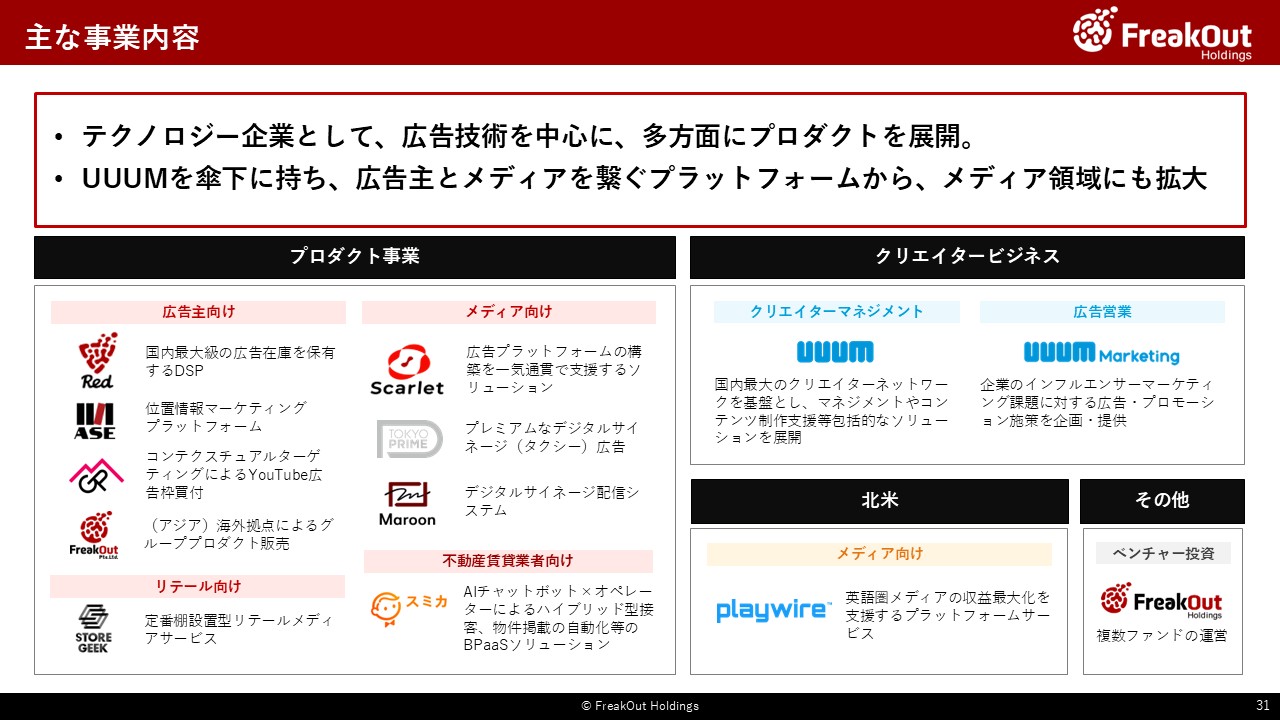
Task: Click the プロダクト事業 メディア向け category label
Action: tap(509, 312)
